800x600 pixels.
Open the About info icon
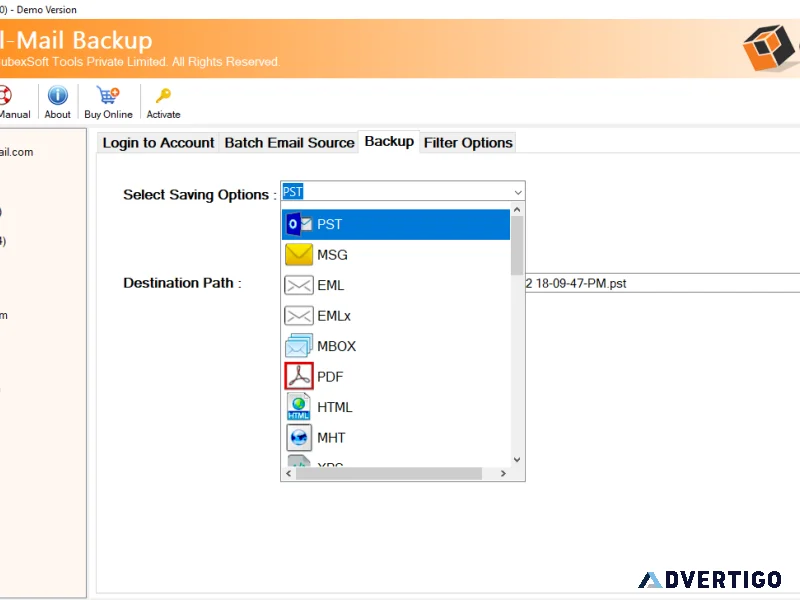58,95
